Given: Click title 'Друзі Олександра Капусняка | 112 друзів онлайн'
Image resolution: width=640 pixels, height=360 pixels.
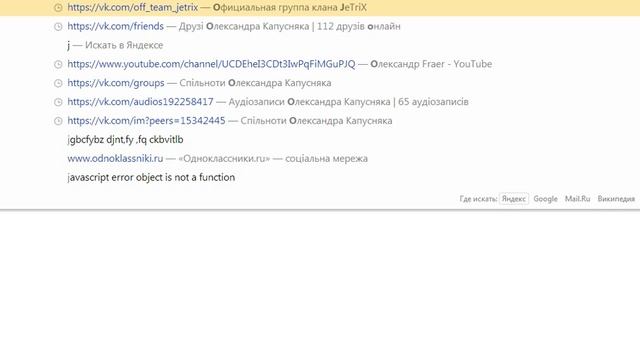Looking at the screenshot, I should click(x=289, y=27).
